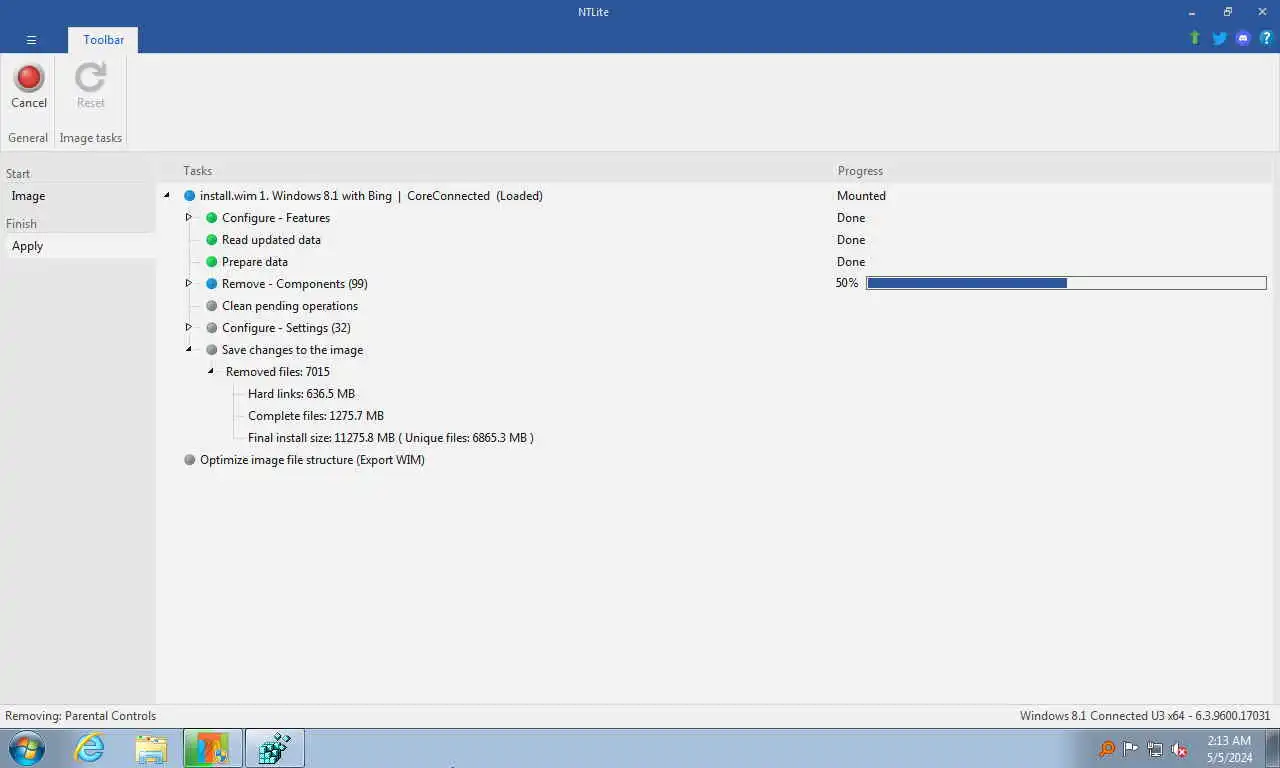Click the greyed Reset arrow icon

point(90,78)
